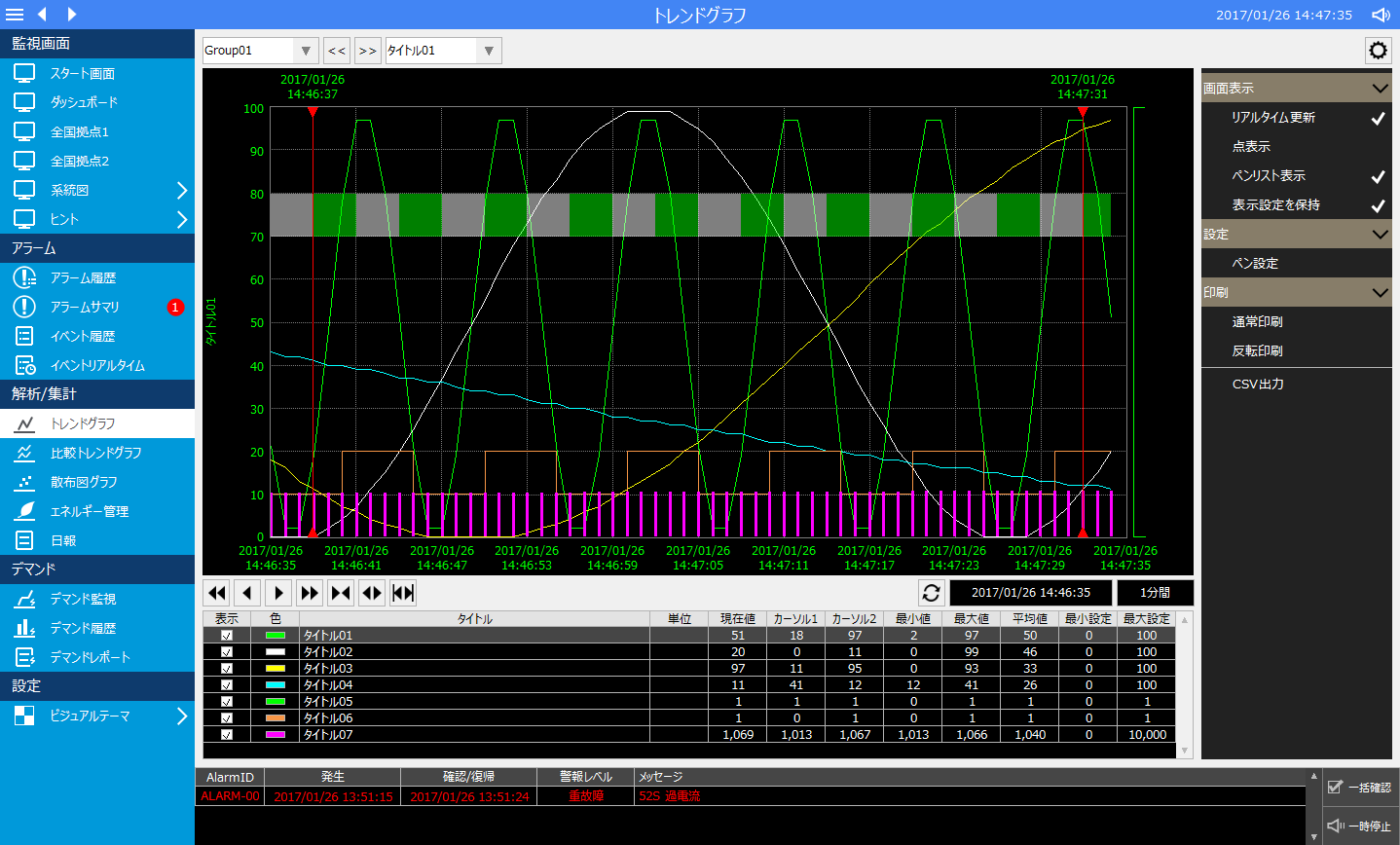
Task: Click the refresh icon beside the date field
Action: (x=931, y=593)
